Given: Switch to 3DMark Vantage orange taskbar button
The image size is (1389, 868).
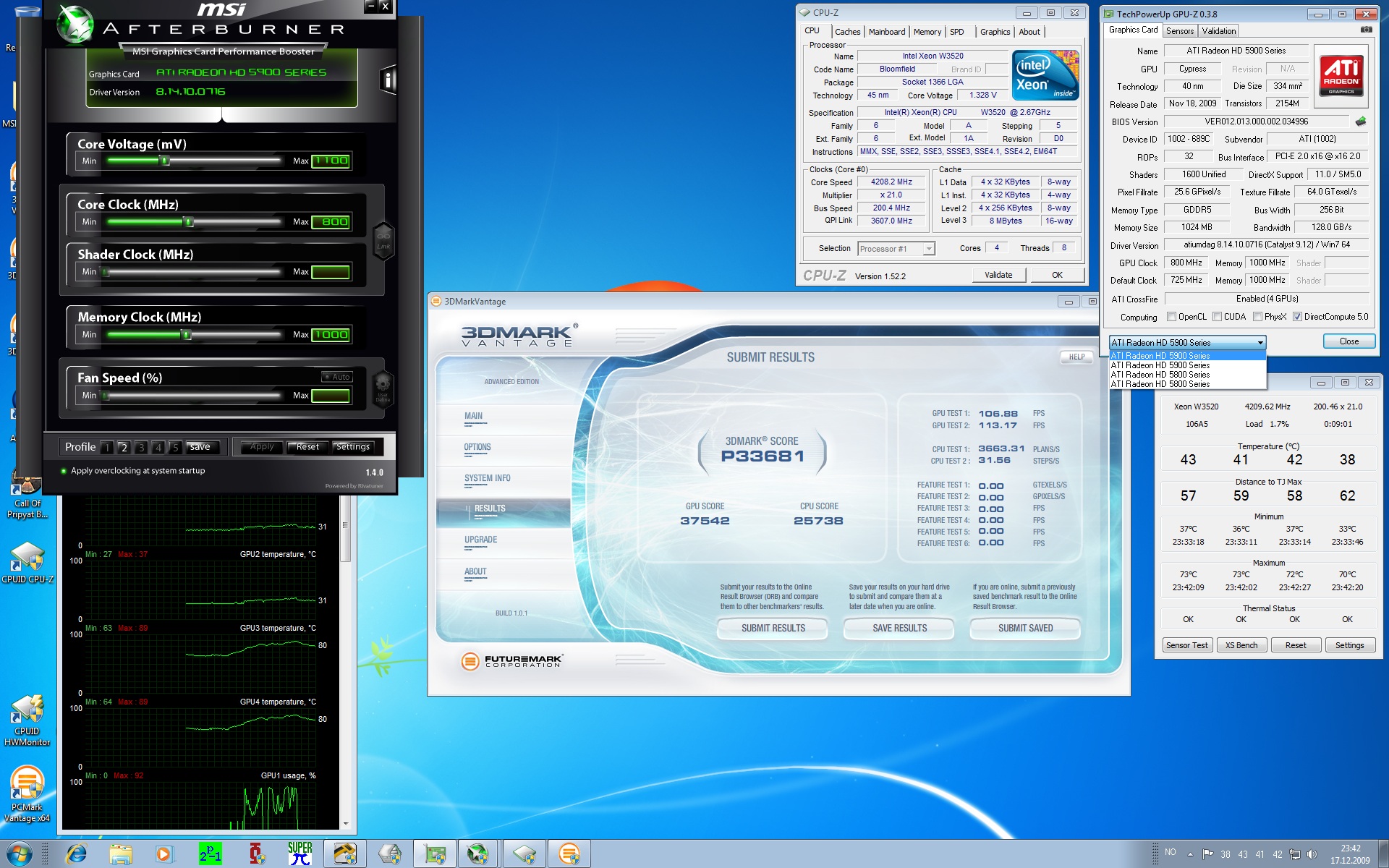Looking at the screenshot, I should (x=569, y=854).
